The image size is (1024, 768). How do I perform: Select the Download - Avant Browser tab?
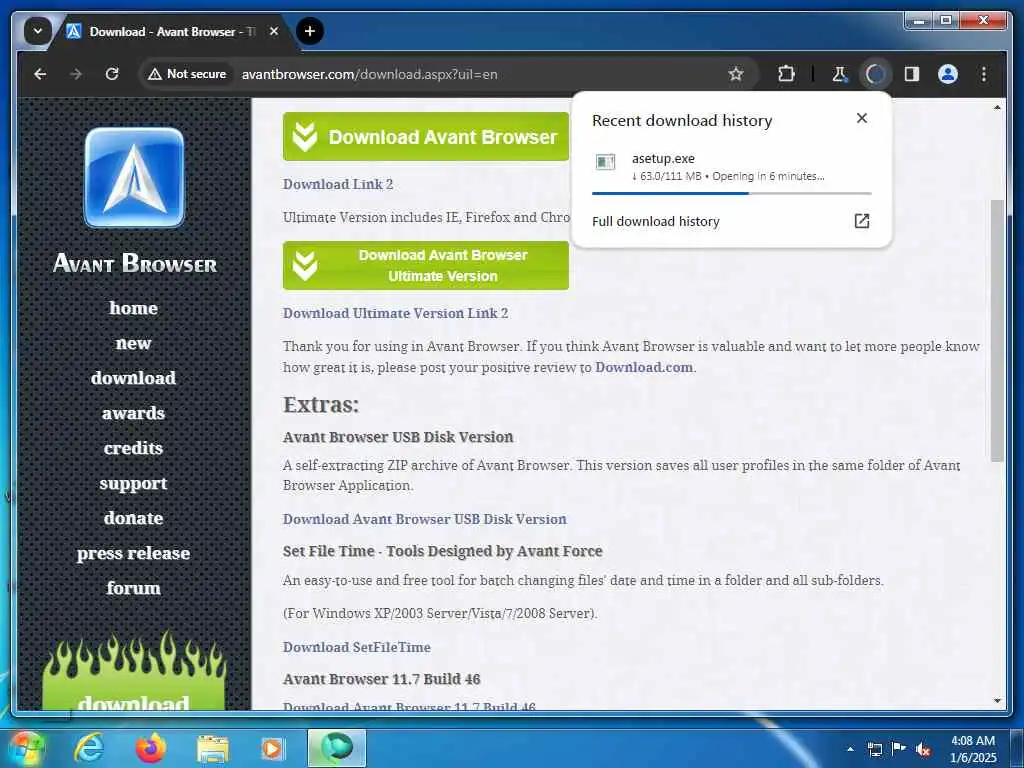point(173,31)
